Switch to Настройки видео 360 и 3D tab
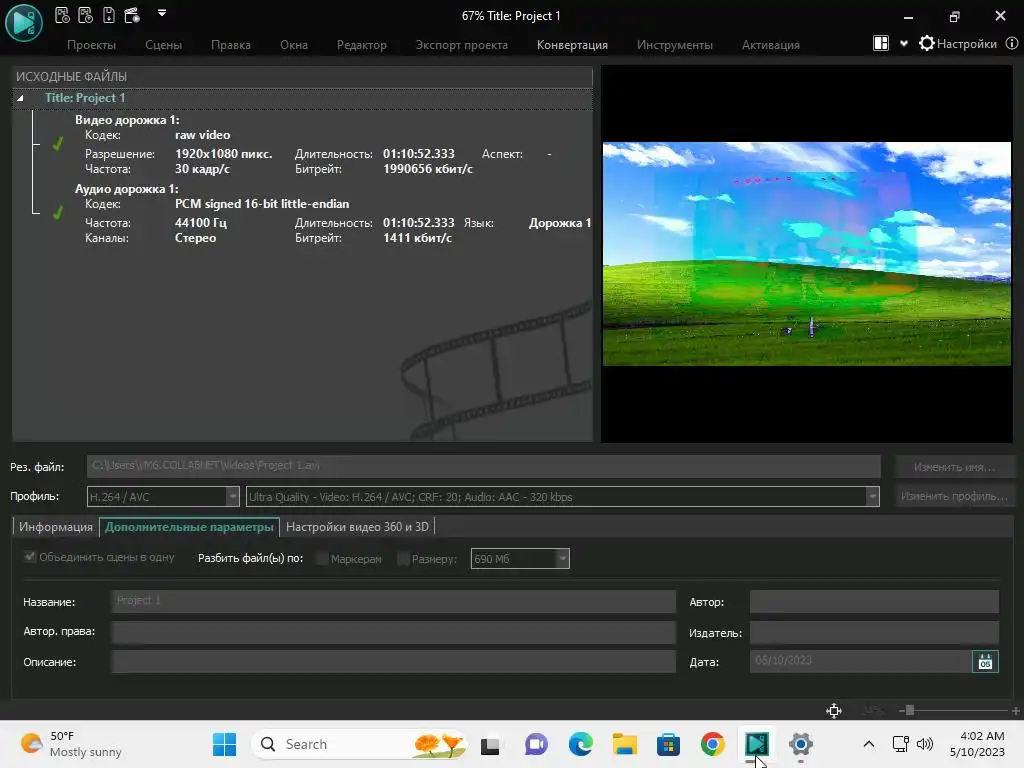Screen dimensions: 1024x768 [357, 527]
